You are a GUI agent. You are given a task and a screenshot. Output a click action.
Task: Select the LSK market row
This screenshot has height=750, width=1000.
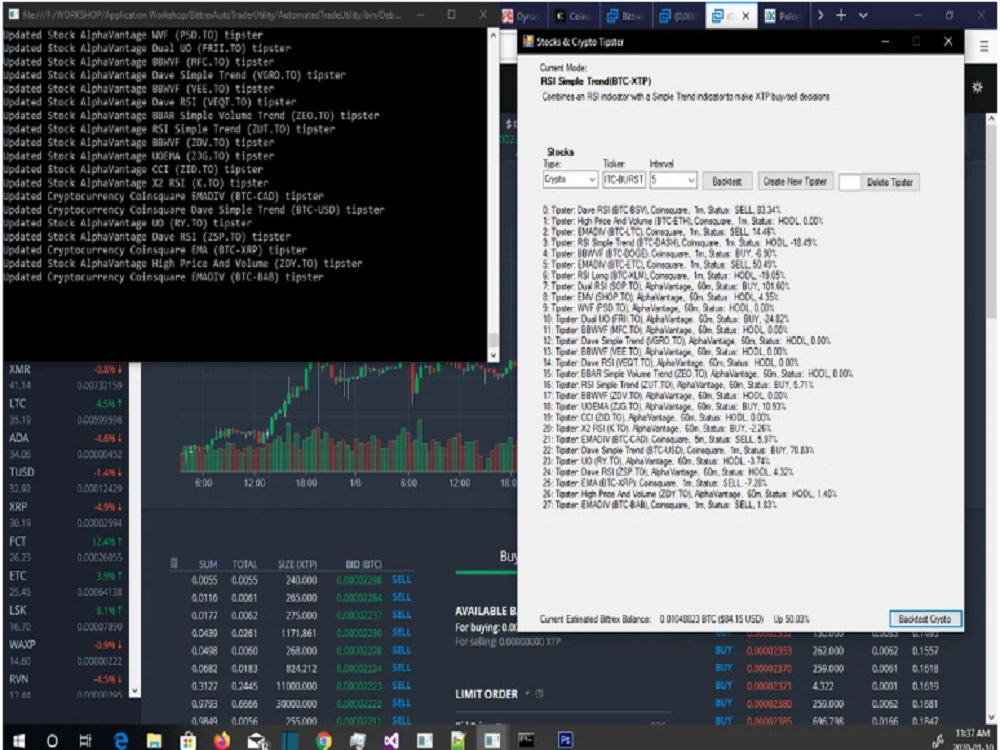66,618
